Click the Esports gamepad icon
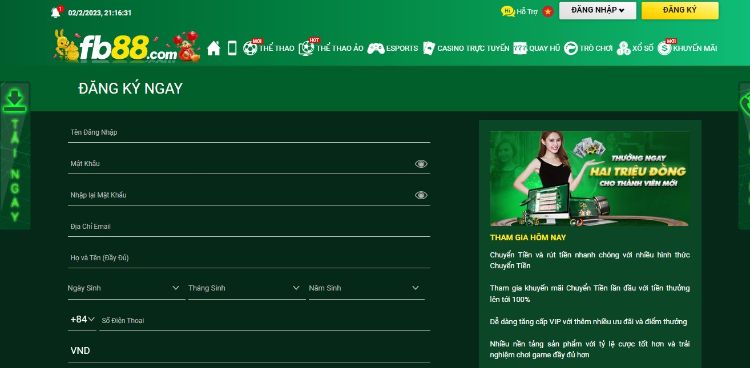750x368 pixels. tap(376, 48)
